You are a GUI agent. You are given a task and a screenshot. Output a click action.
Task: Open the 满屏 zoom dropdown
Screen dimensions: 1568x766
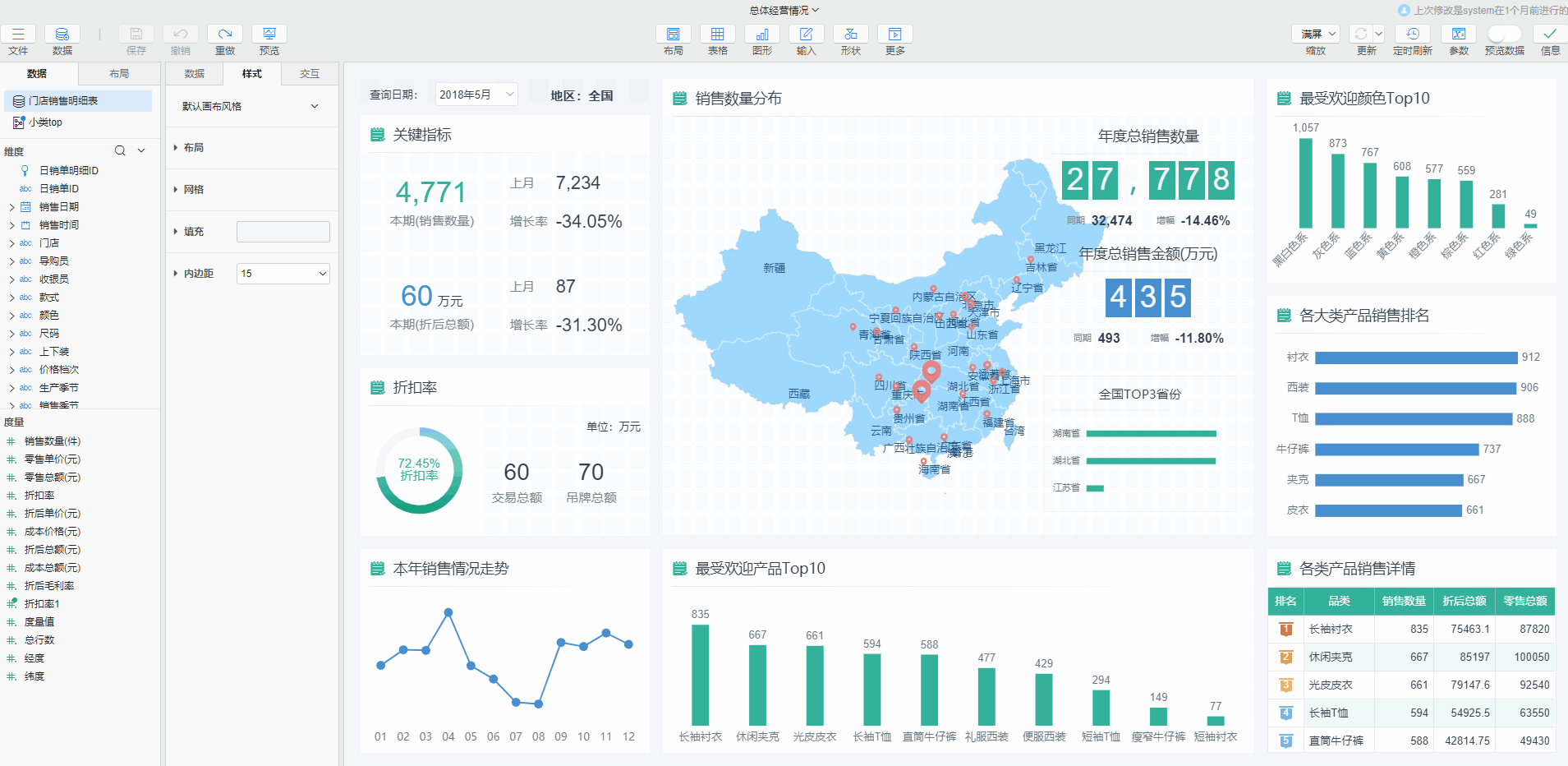click(1317, 35)
